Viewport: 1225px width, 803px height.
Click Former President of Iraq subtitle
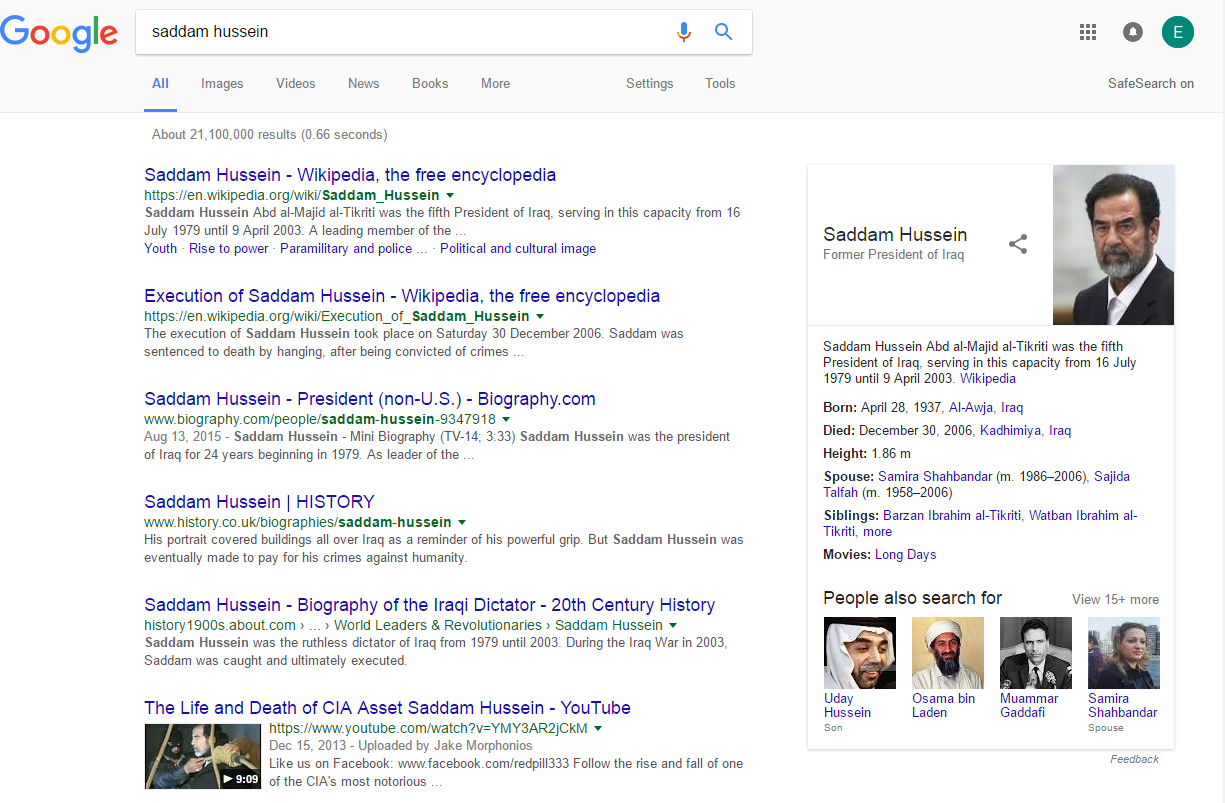point(894,255)
